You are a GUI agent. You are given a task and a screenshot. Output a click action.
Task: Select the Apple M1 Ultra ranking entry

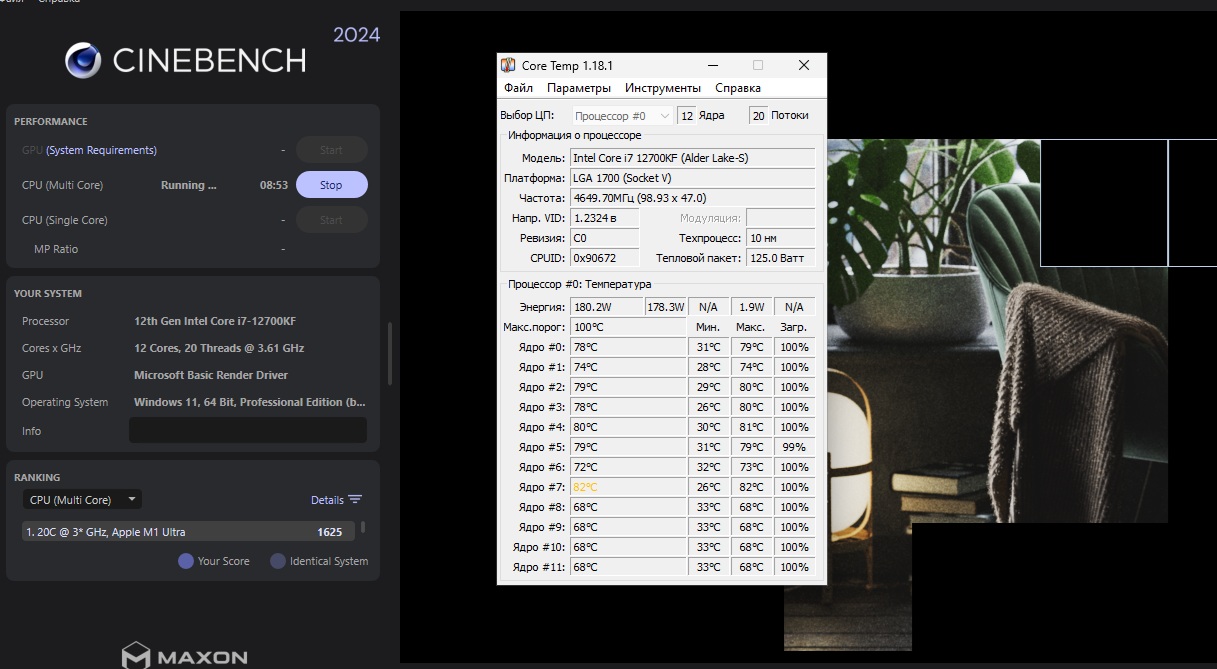[189, 532]
